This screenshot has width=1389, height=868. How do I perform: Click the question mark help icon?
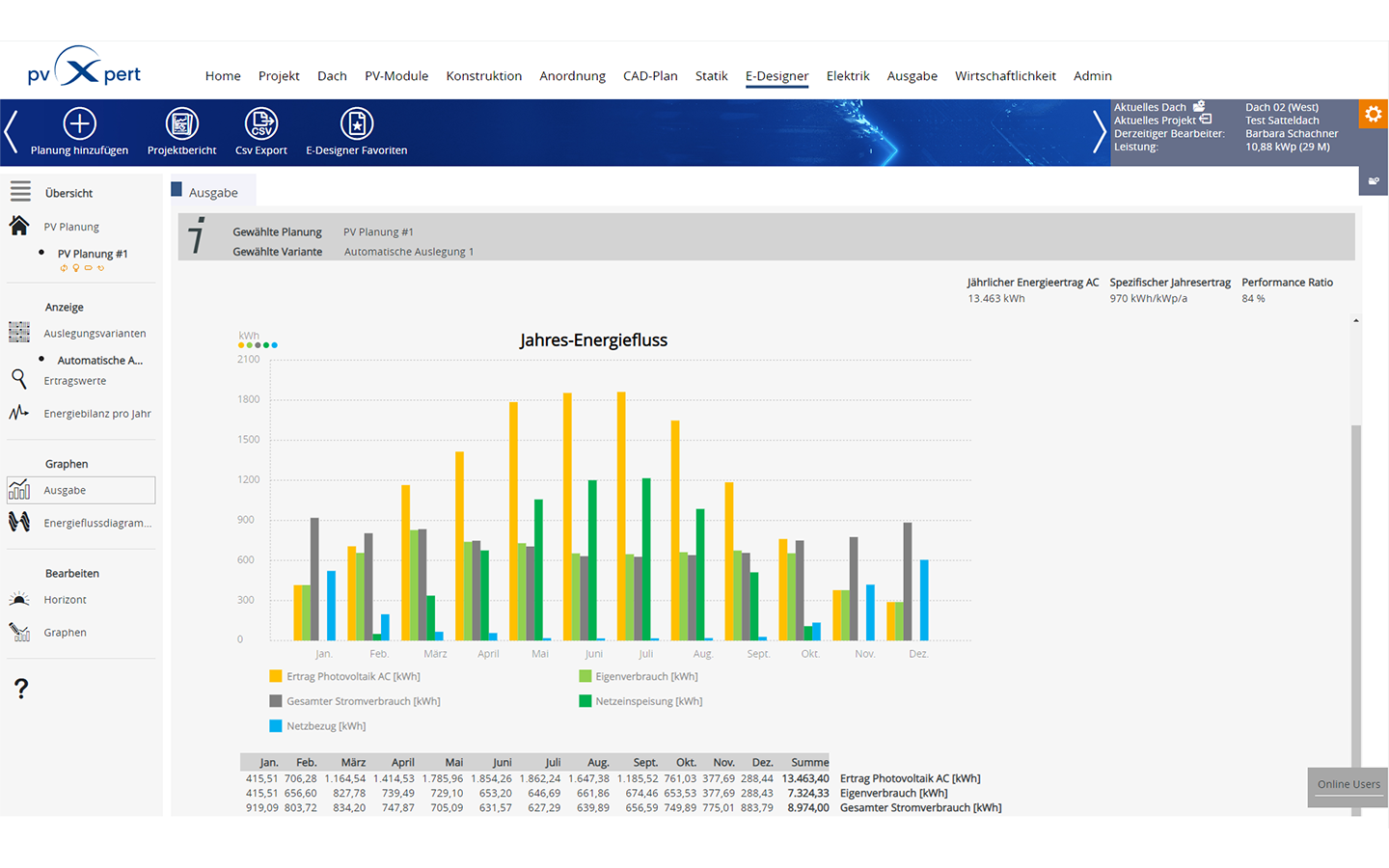[x=21, y=689]
